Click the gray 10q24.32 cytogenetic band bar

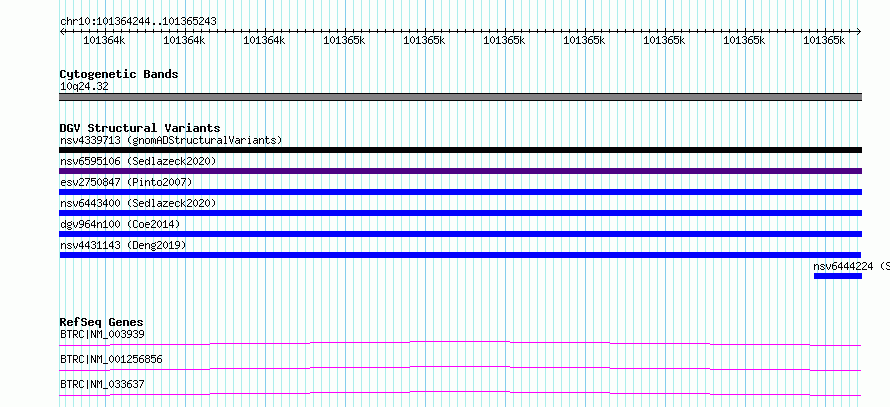coord(461,97)
